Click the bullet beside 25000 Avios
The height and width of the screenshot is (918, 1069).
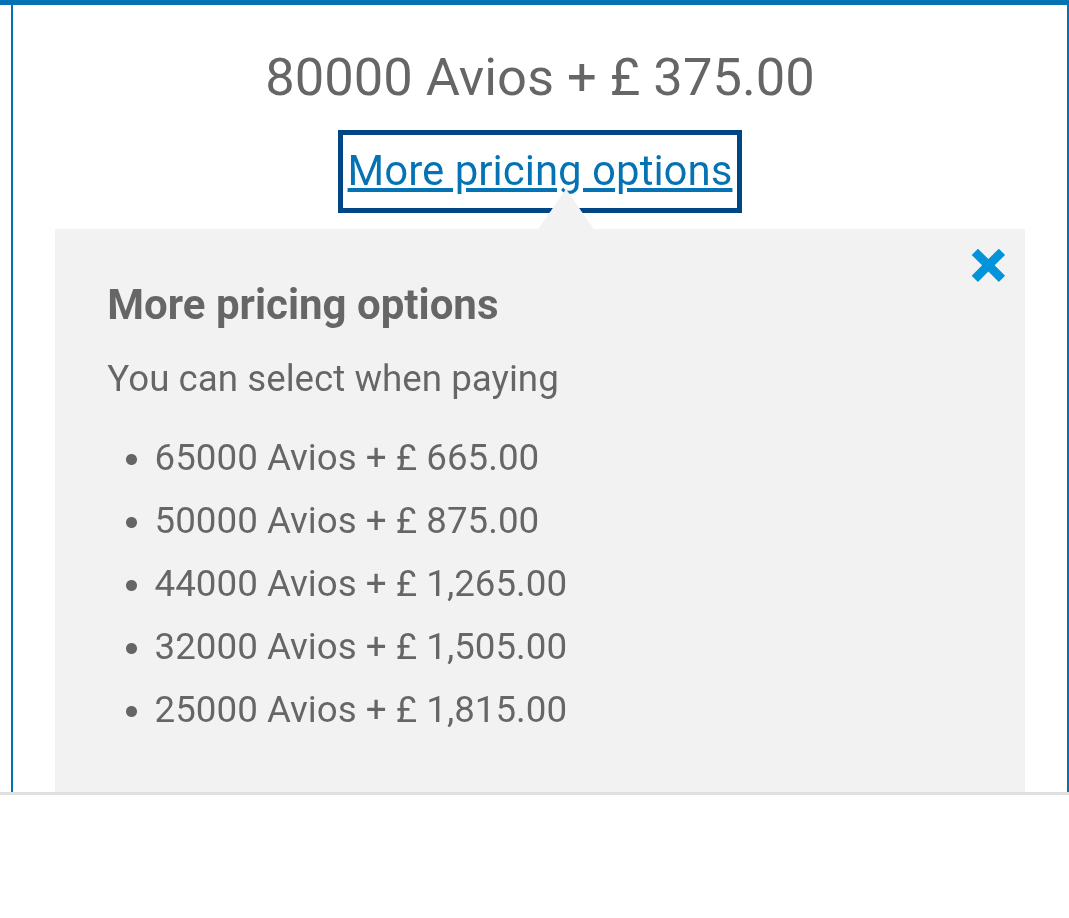pos(132,712)
